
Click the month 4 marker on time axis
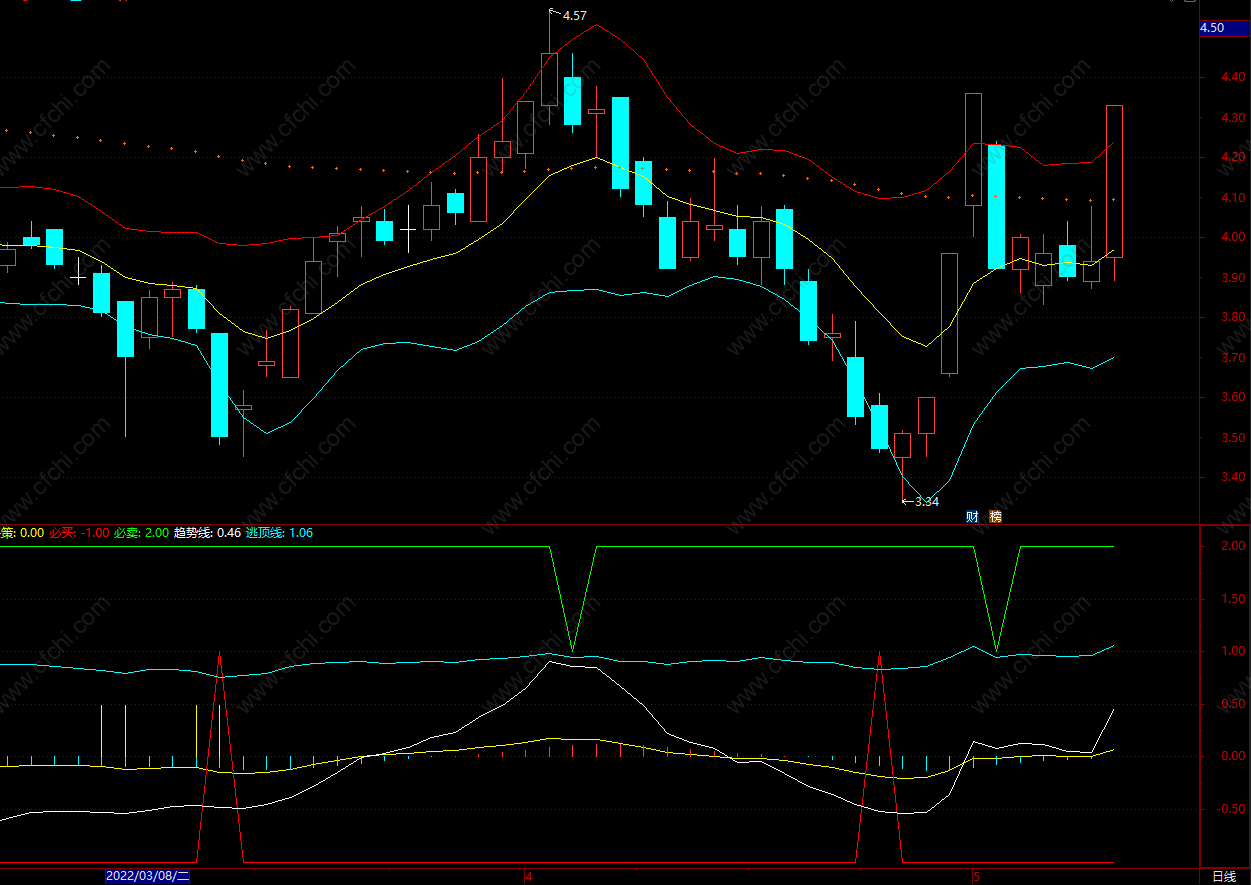(529, 877)
